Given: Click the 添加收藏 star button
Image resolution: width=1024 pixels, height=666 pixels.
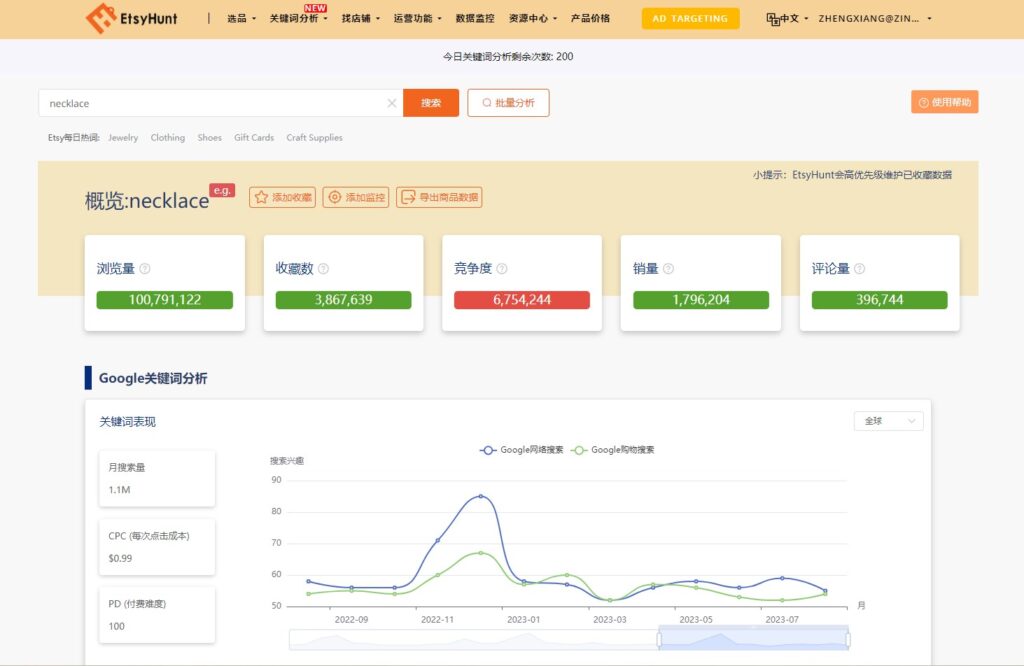Looking at the screenshot, I should click(x=283, y=198).
